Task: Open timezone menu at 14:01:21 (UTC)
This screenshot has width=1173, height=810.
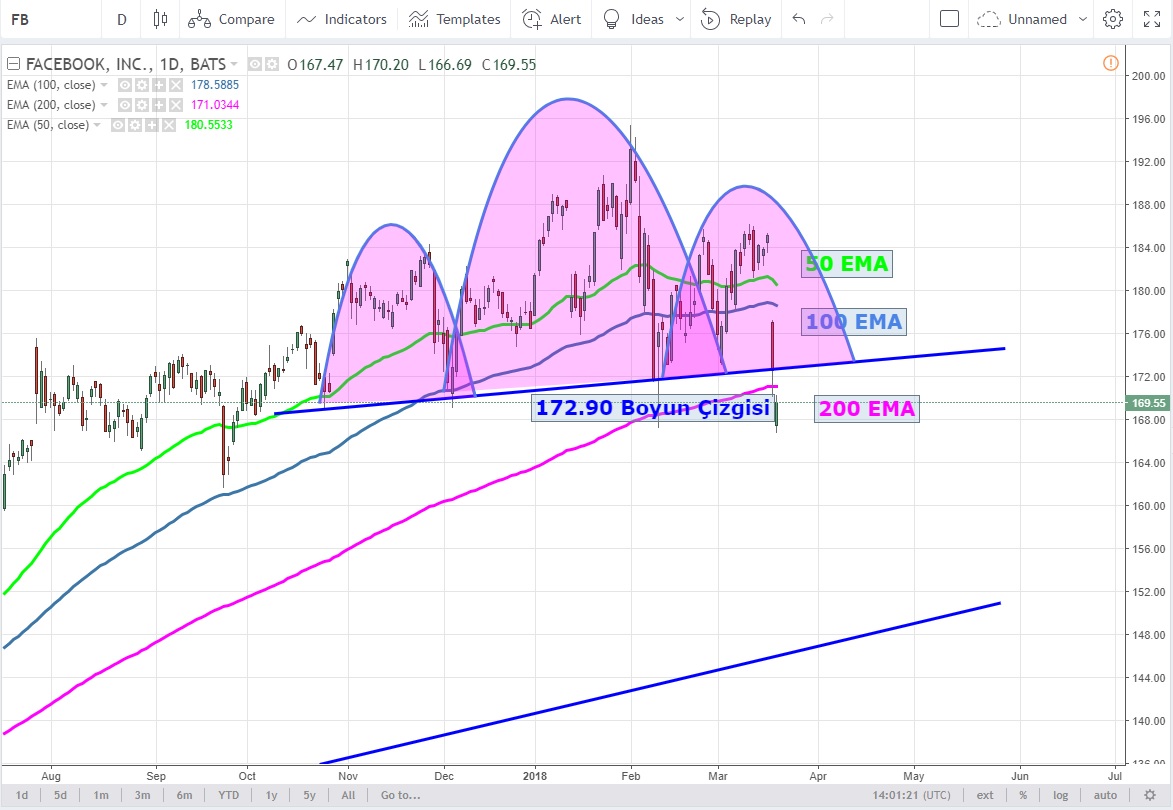Action: 911,795
